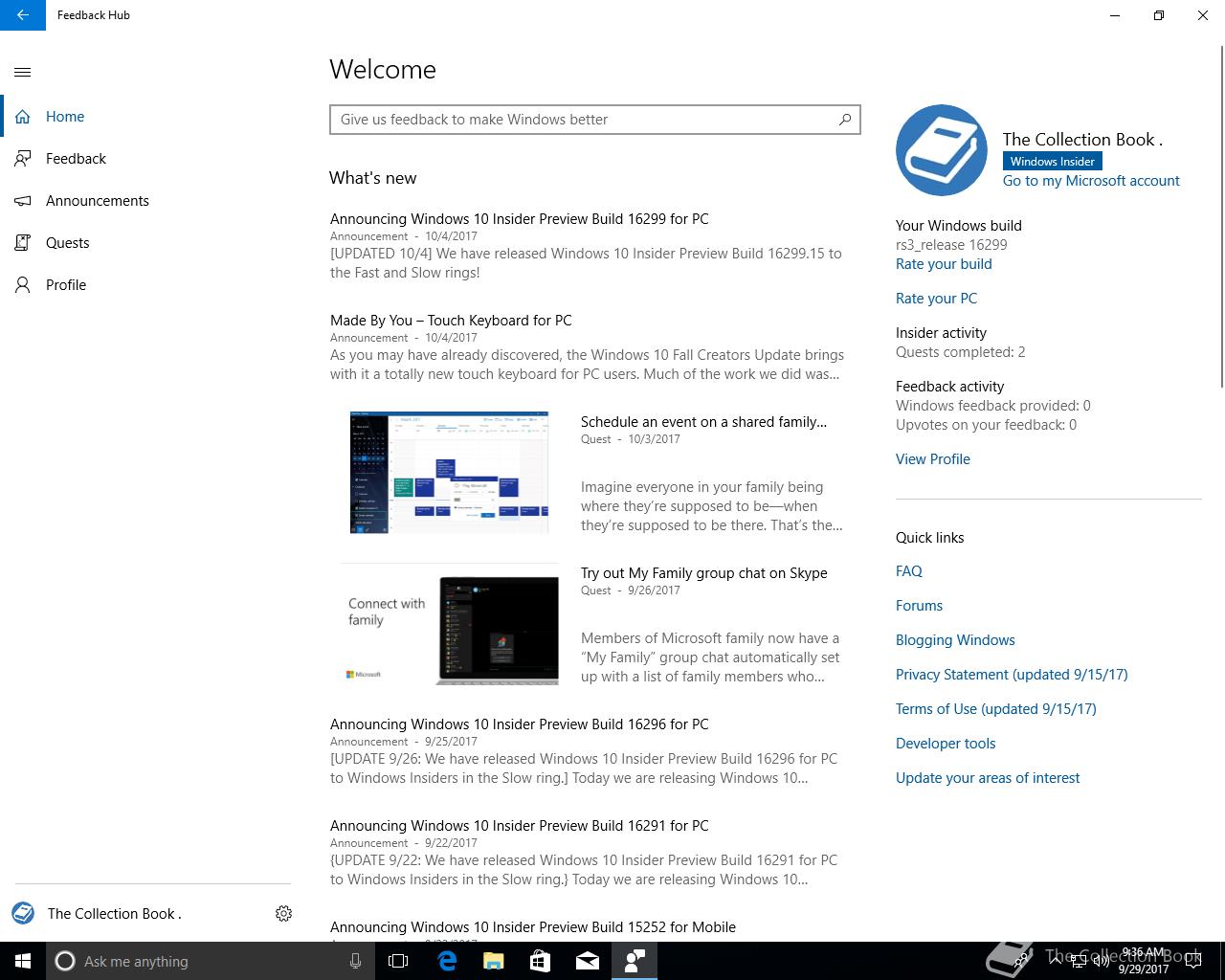Click the 'Give us feedback' search field

click(595, 120)
